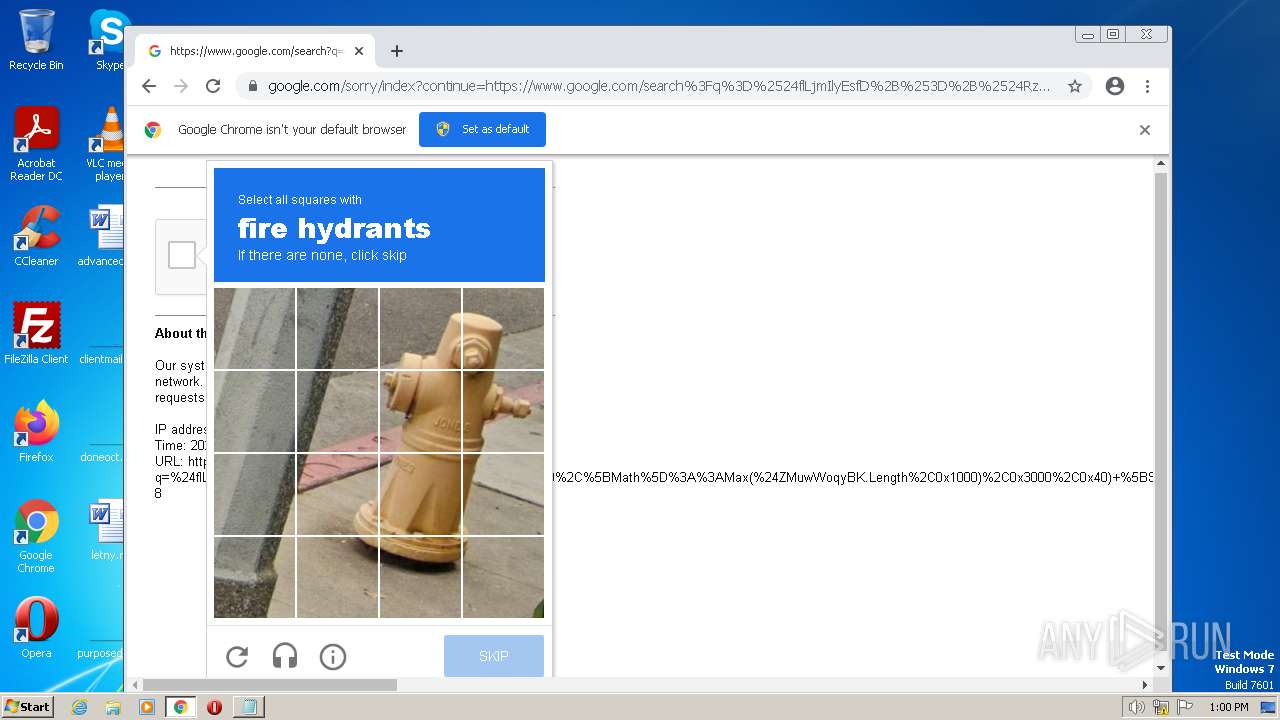
Task: Select the google.com/search tab
Action: click(255, 51)
